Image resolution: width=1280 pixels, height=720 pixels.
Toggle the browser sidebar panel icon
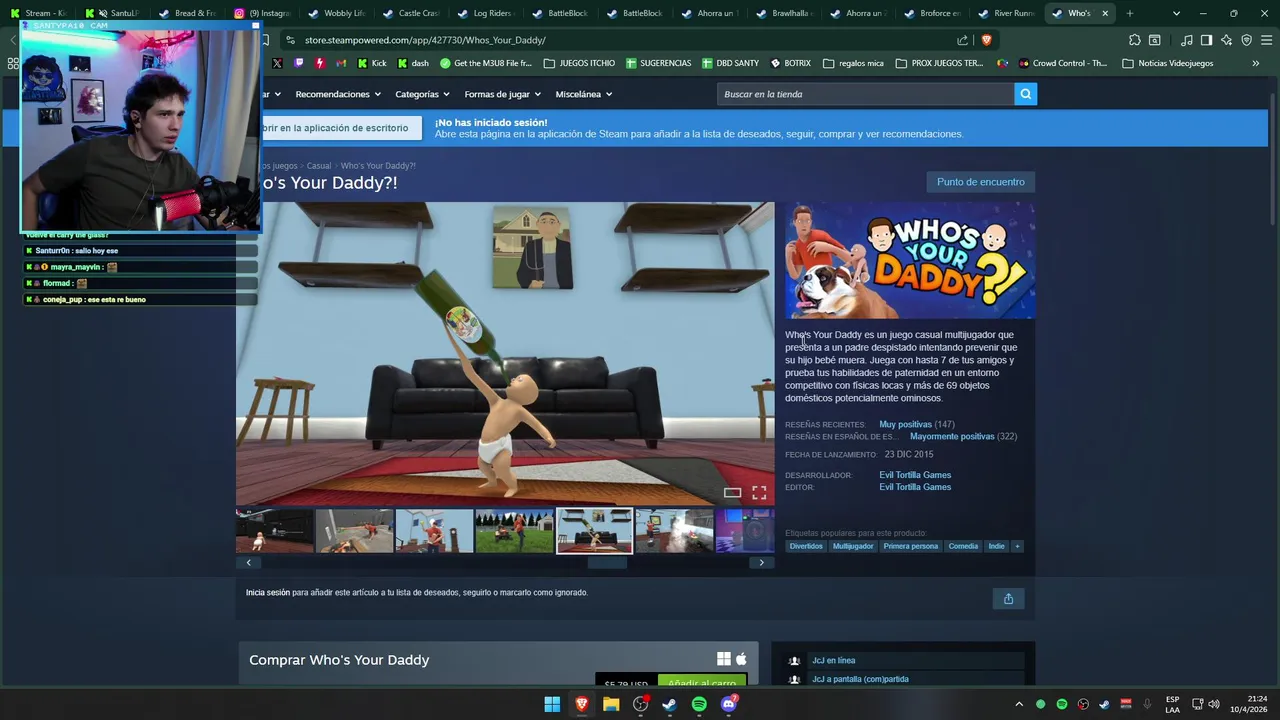pos(1207,40)
